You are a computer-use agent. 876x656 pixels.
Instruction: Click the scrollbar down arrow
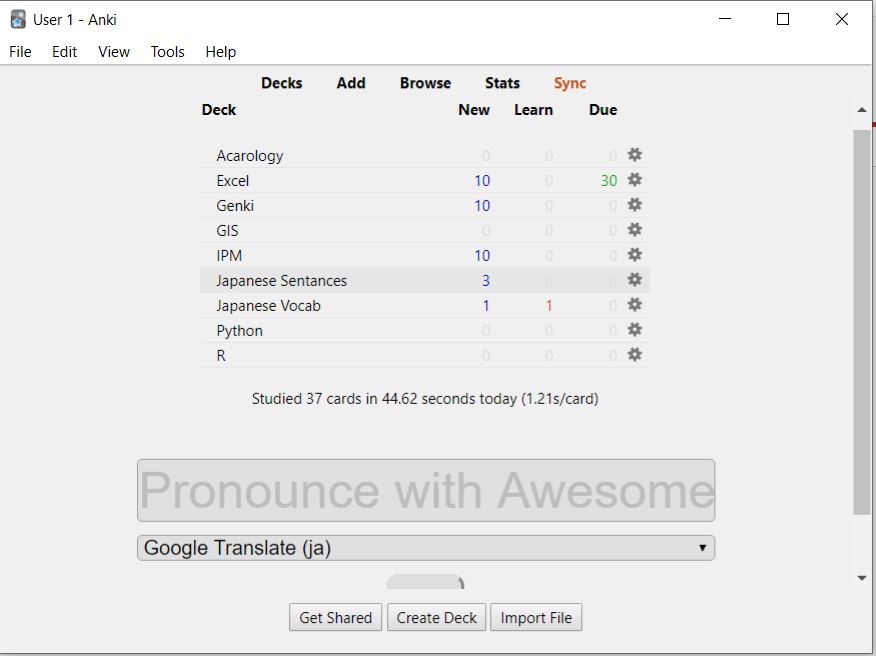pos(862,578)
